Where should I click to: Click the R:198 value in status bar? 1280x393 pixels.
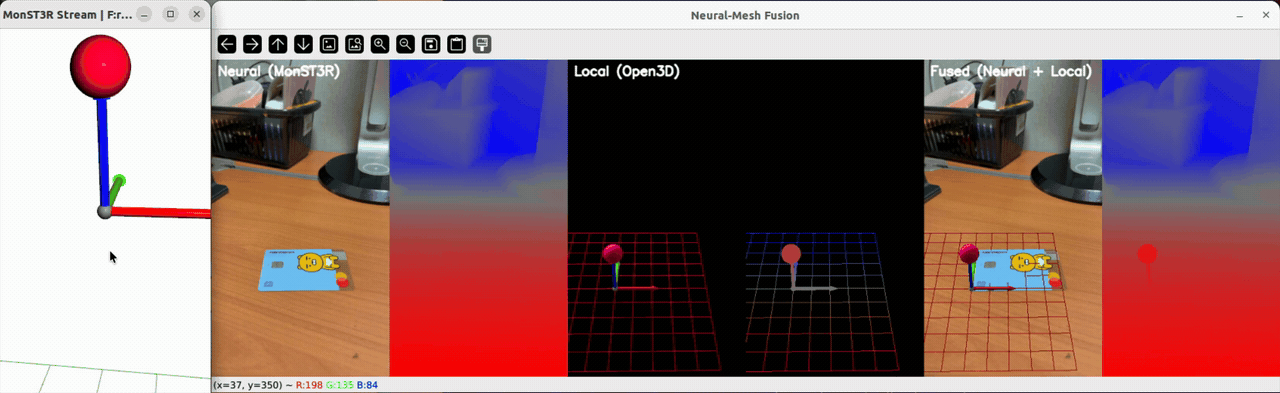click(308, 385)
